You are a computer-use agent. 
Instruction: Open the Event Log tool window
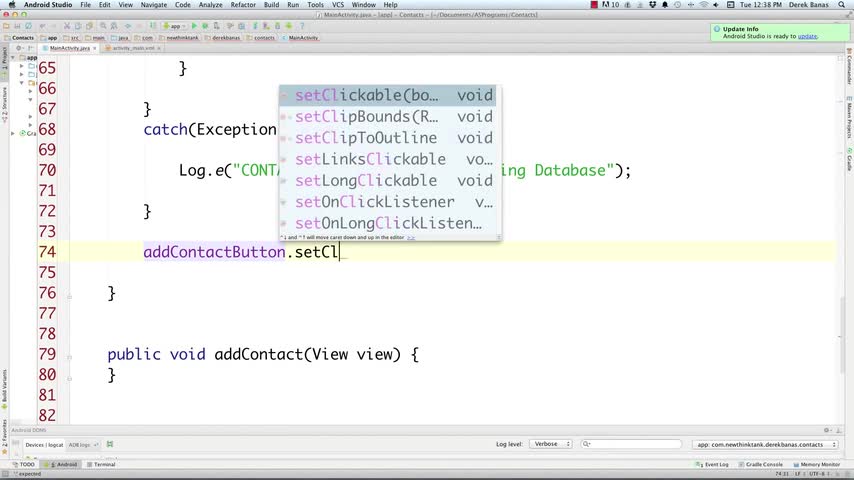712,464
